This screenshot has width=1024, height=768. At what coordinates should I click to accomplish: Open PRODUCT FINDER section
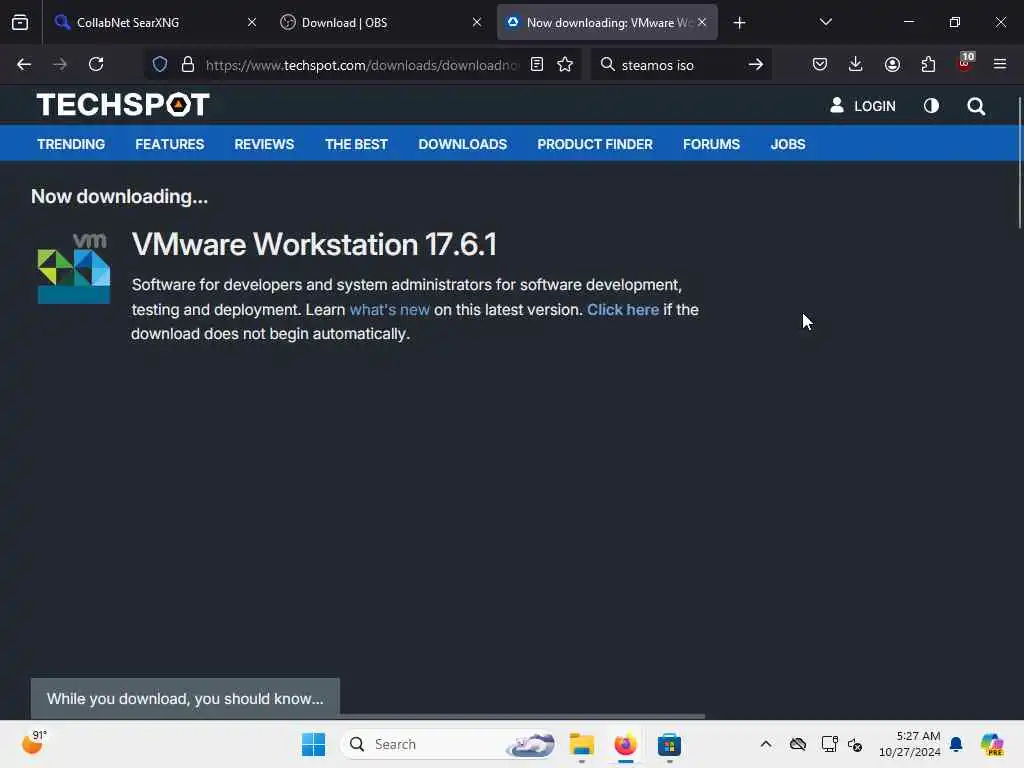pyautogui.click(x=595, y=144)
